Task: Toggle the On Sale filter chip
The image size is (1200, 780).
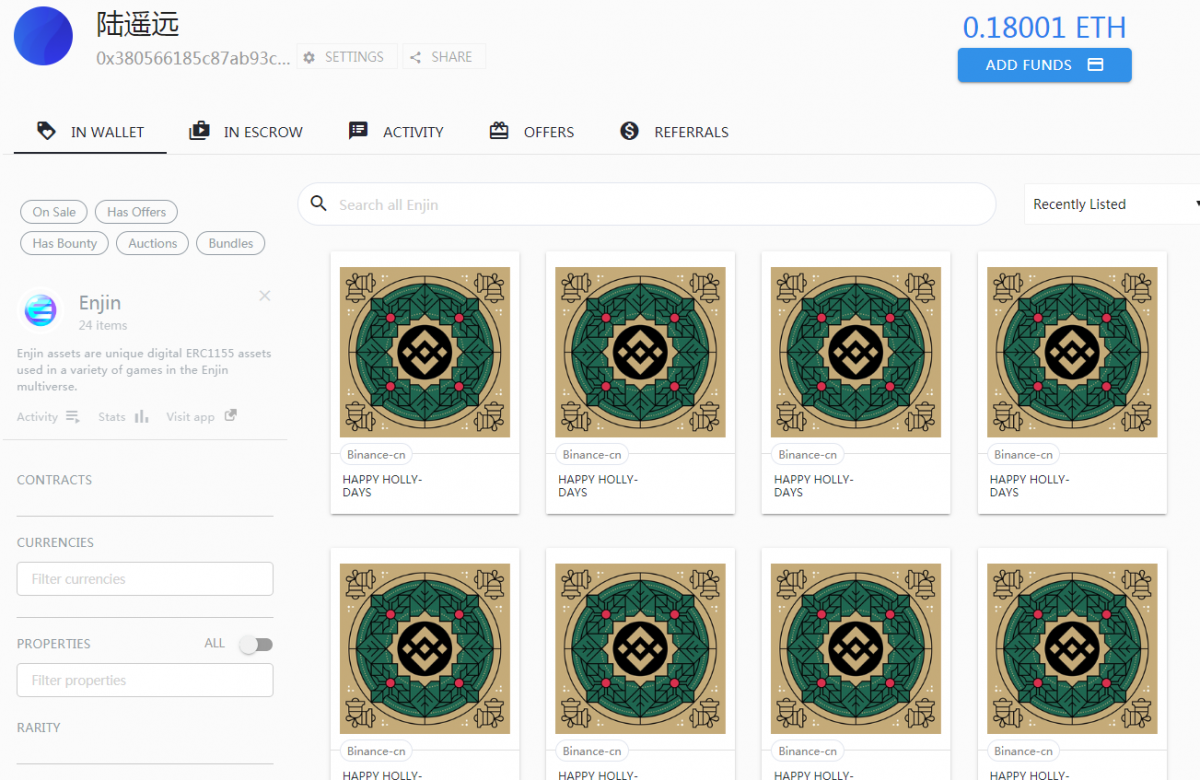Action: click(x=54, y=212)
